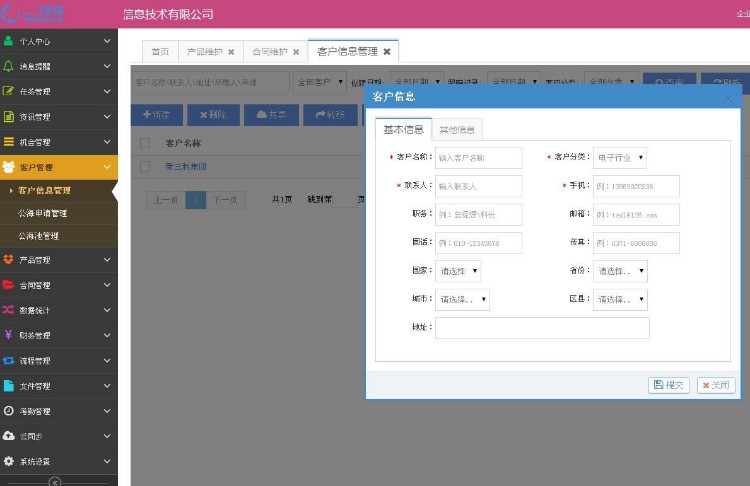This screenshot has width=750, height=486.
Task: Click the 共享 button
Action: pos(271,115)
